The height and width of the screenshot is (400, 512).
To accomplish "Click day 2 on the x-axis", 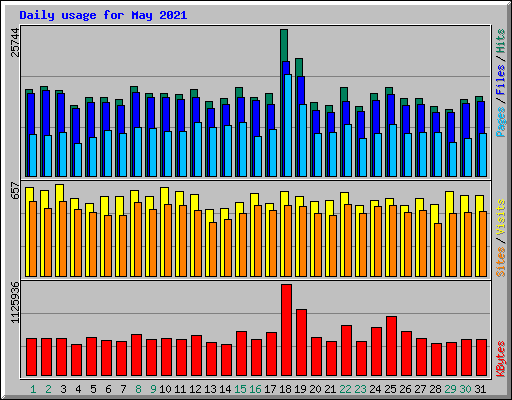I will pos(48,389).
